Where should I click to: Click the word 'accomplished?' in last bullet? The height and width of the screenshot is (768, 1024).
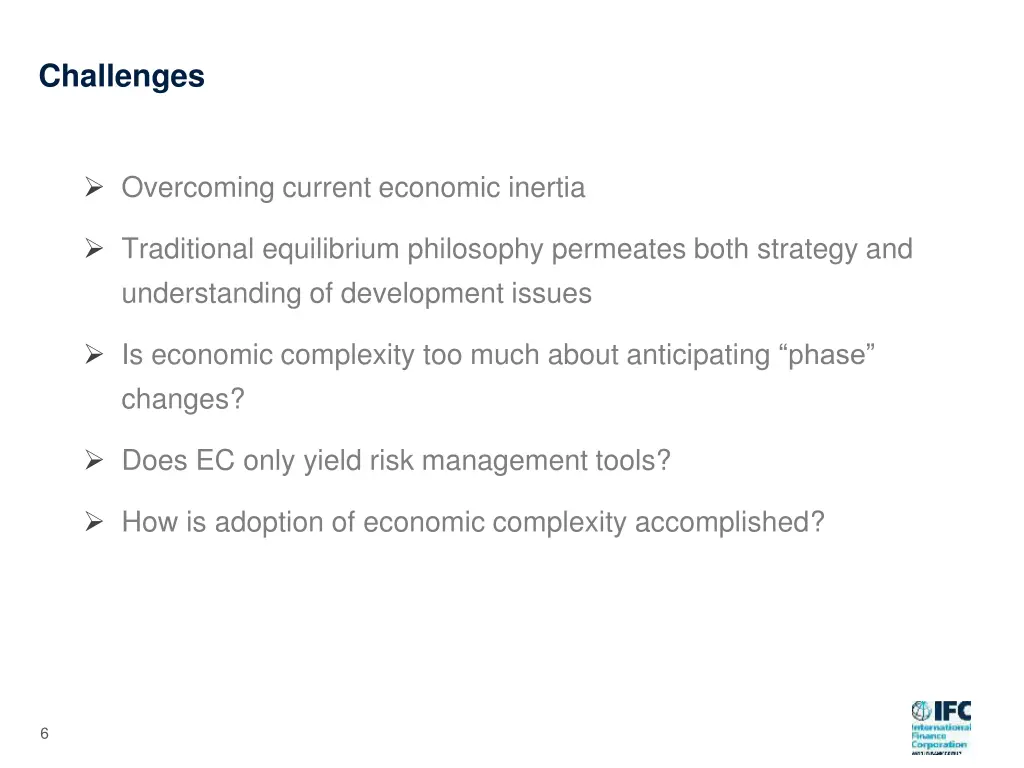(x=729, y=522)
